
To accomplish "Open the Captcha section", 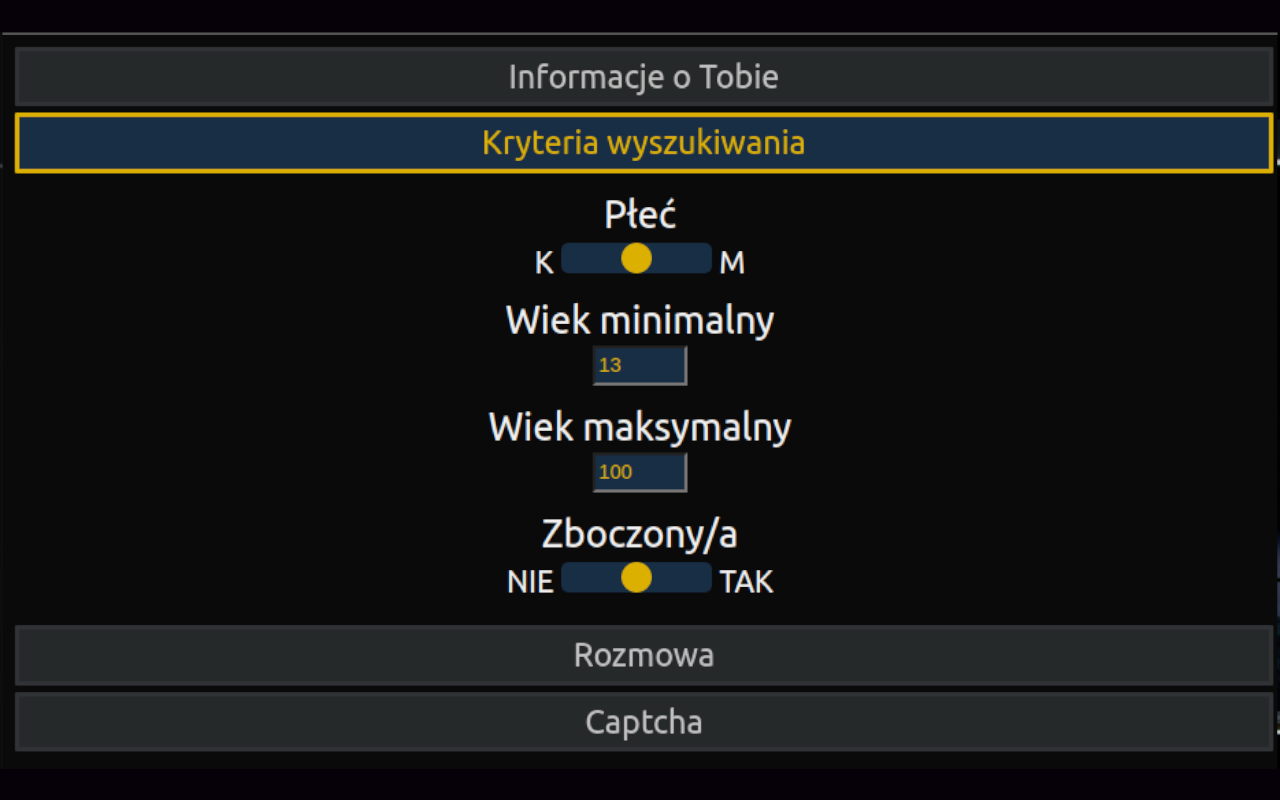I will tap(643, 722).
